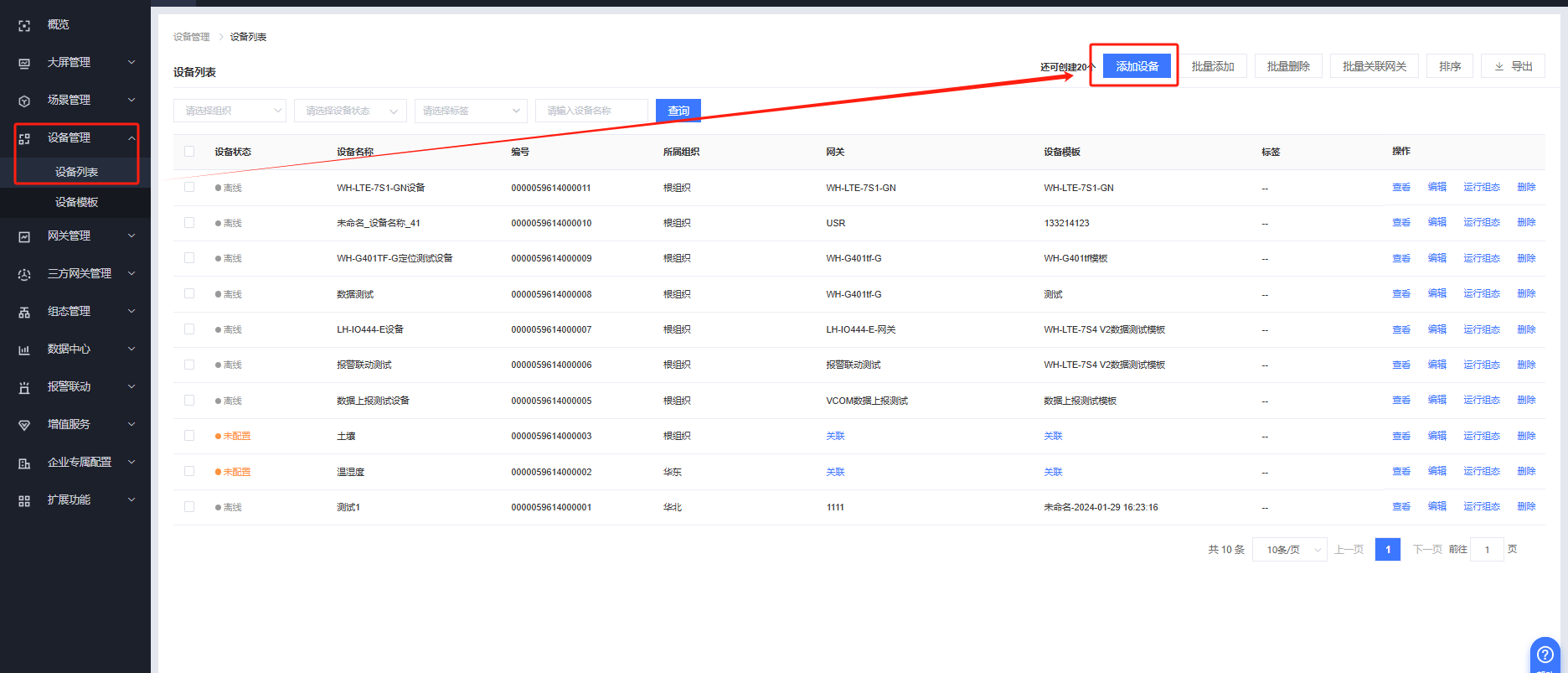Click the 增值服务 diamond icon
1568x673 pixels.
[x=24, y=425]
